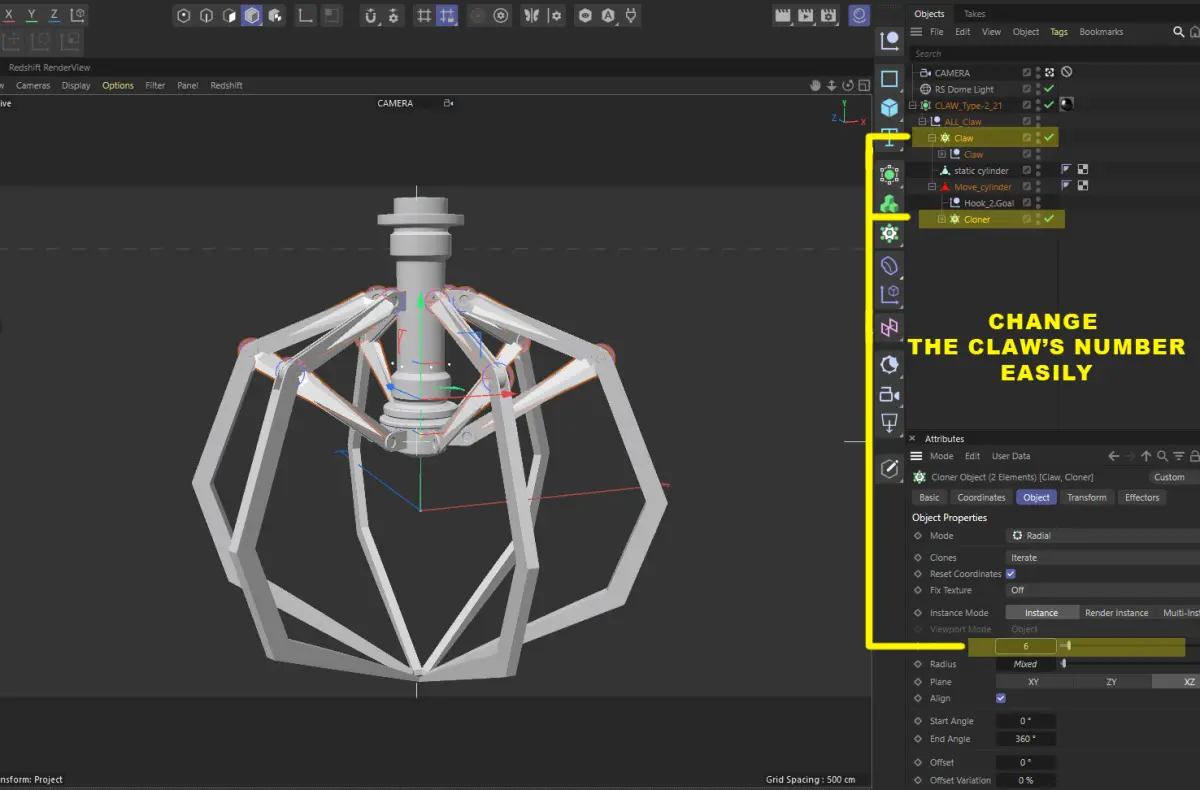Select the ZY plane button

coord(1111,682)
